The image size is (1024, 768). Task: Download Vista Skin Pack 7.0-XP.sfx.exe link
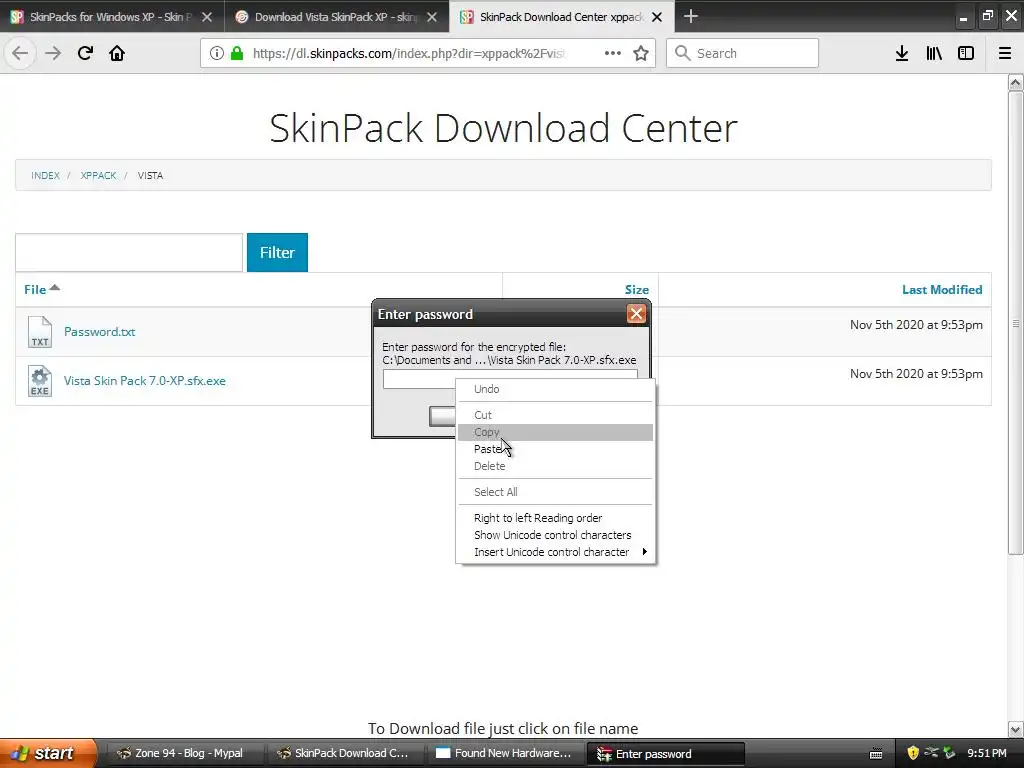(144, 381)
